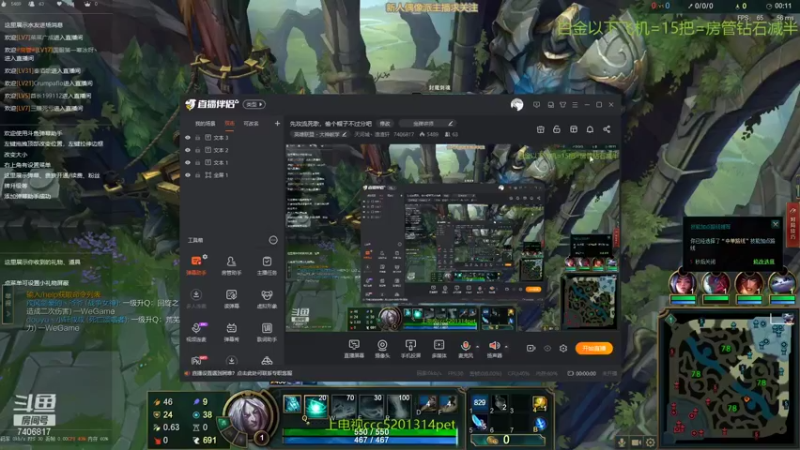Switch to the highlighted orange scene tab

pyautogui.click(x=230, y=123)
